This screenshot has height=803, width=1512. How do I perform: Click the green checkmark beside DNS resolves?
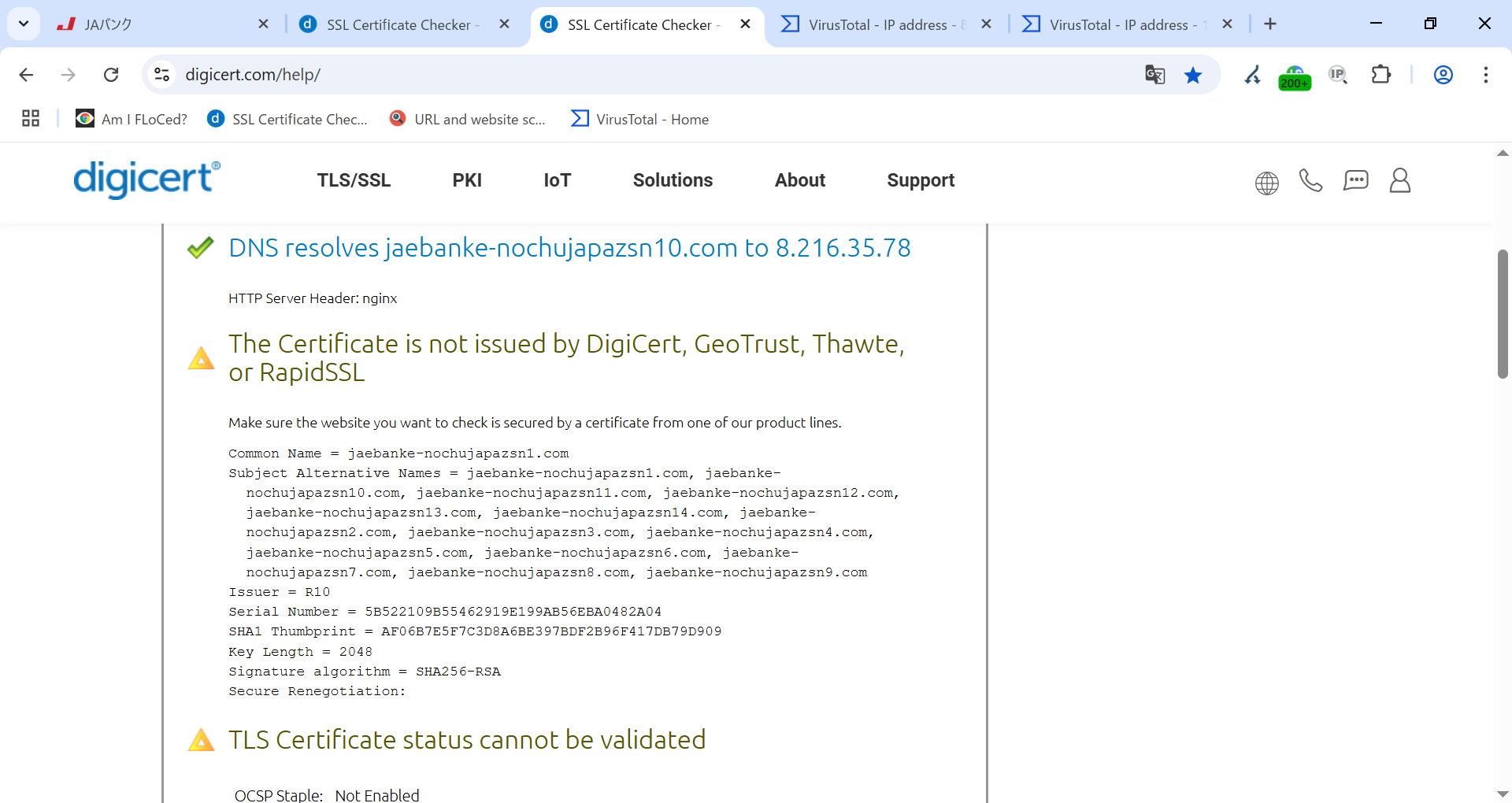pos(201,247)
